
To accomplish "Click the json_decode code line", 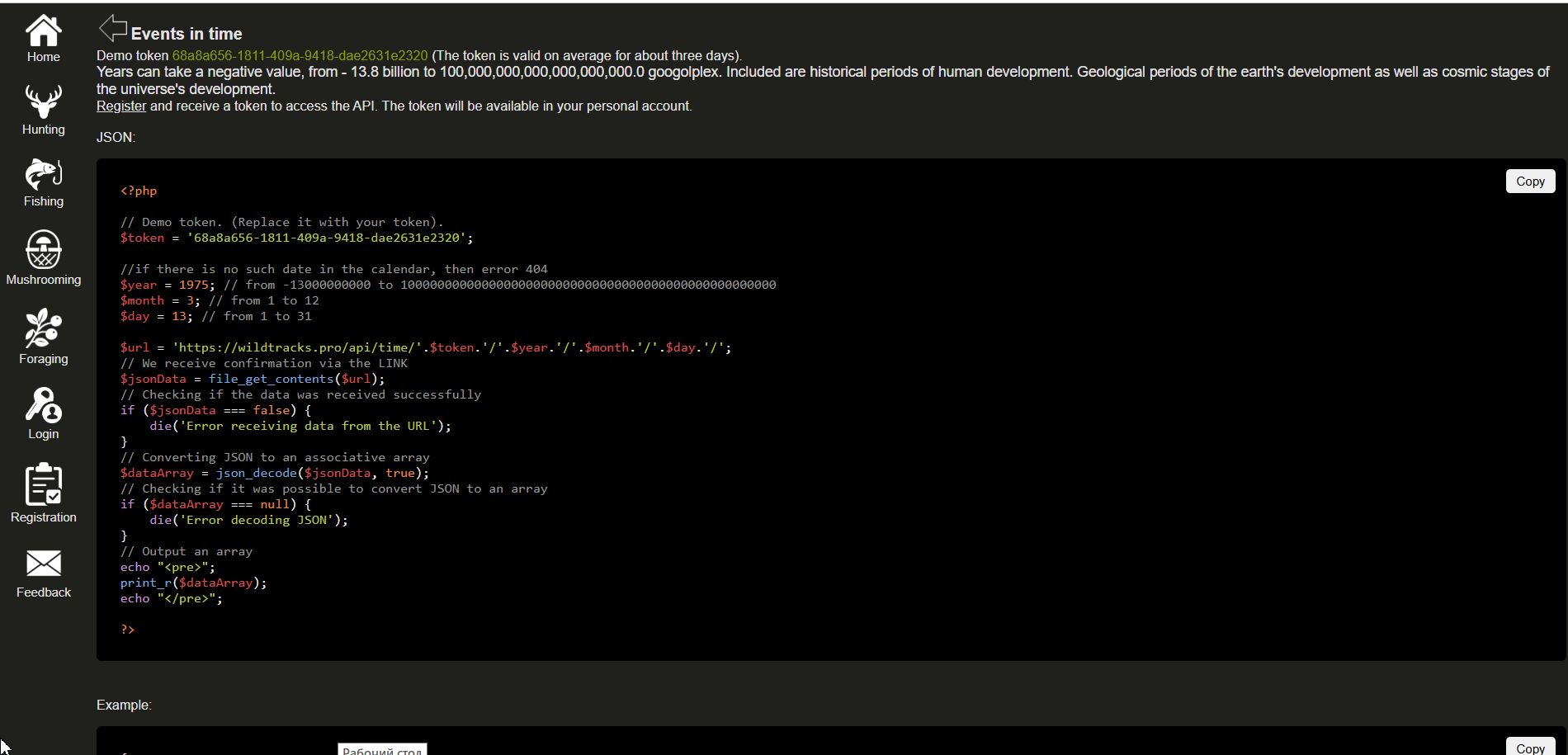I will pos(275,473).
